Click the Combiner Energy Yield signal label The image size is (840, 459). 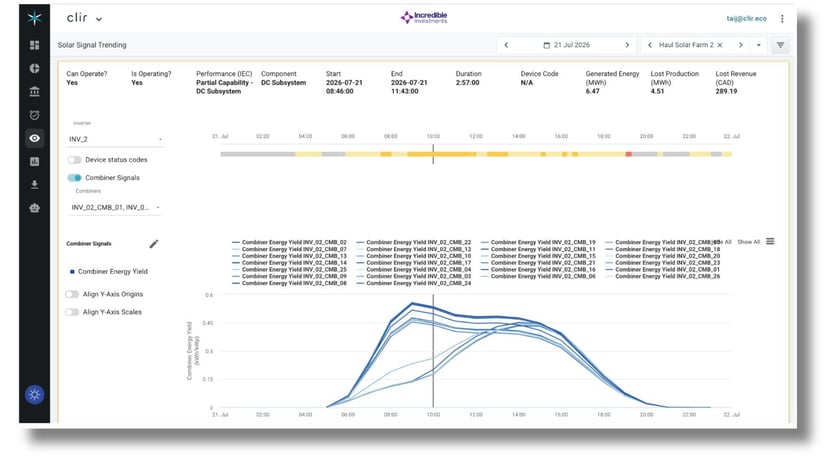point(112,272)
